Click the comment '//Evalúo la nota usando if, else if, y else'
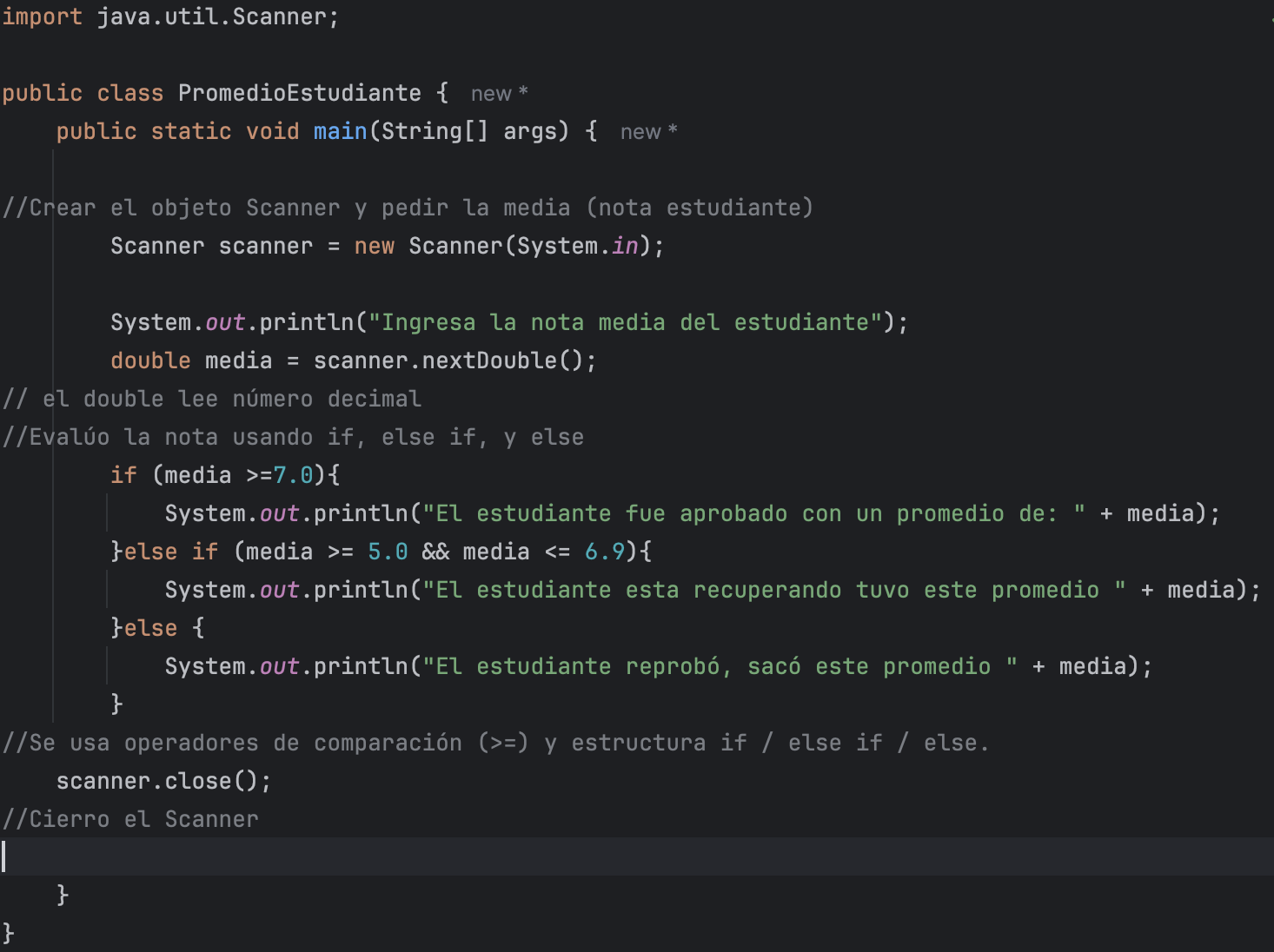The height and width of the screenshot is (952, 1274). pyautogui.click(x=293, y=437)
